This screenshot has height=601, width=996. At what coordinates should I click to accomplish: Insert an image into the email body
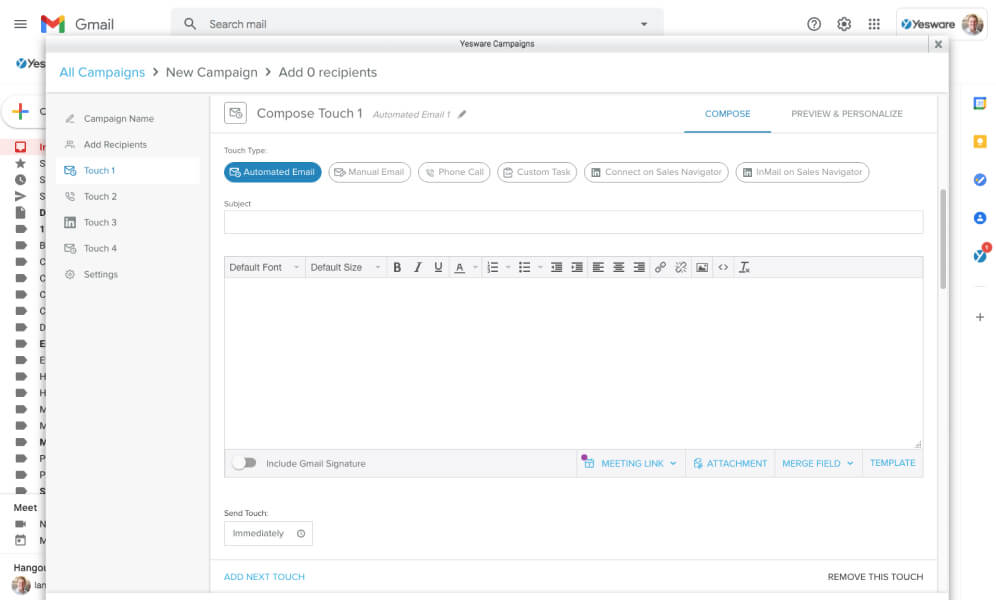(x=702, y=267)
